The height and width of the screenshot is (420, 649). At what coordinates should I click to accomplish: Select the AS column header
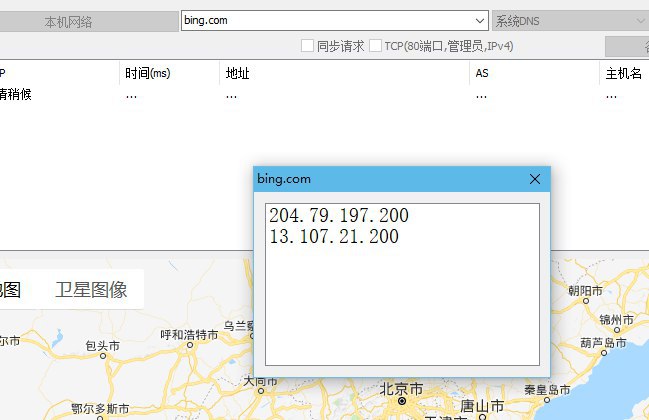pyautogui.click(x=482, y=74)
